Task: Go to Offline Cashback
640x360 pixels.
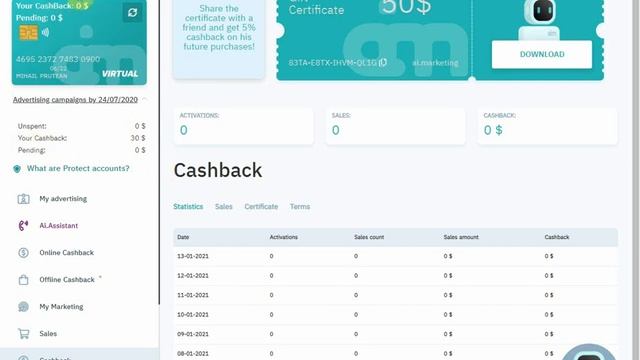Action: tap(67, 280)
